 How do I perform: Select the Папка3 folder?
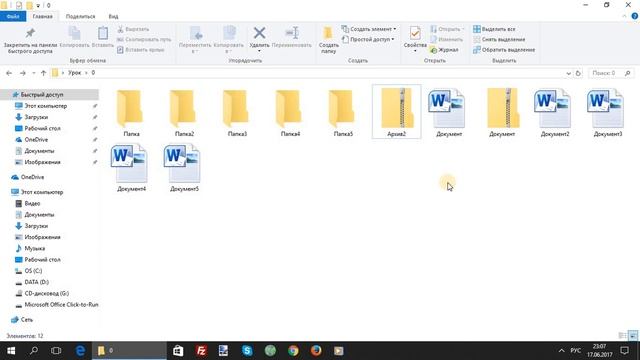(x=237, y=112)
